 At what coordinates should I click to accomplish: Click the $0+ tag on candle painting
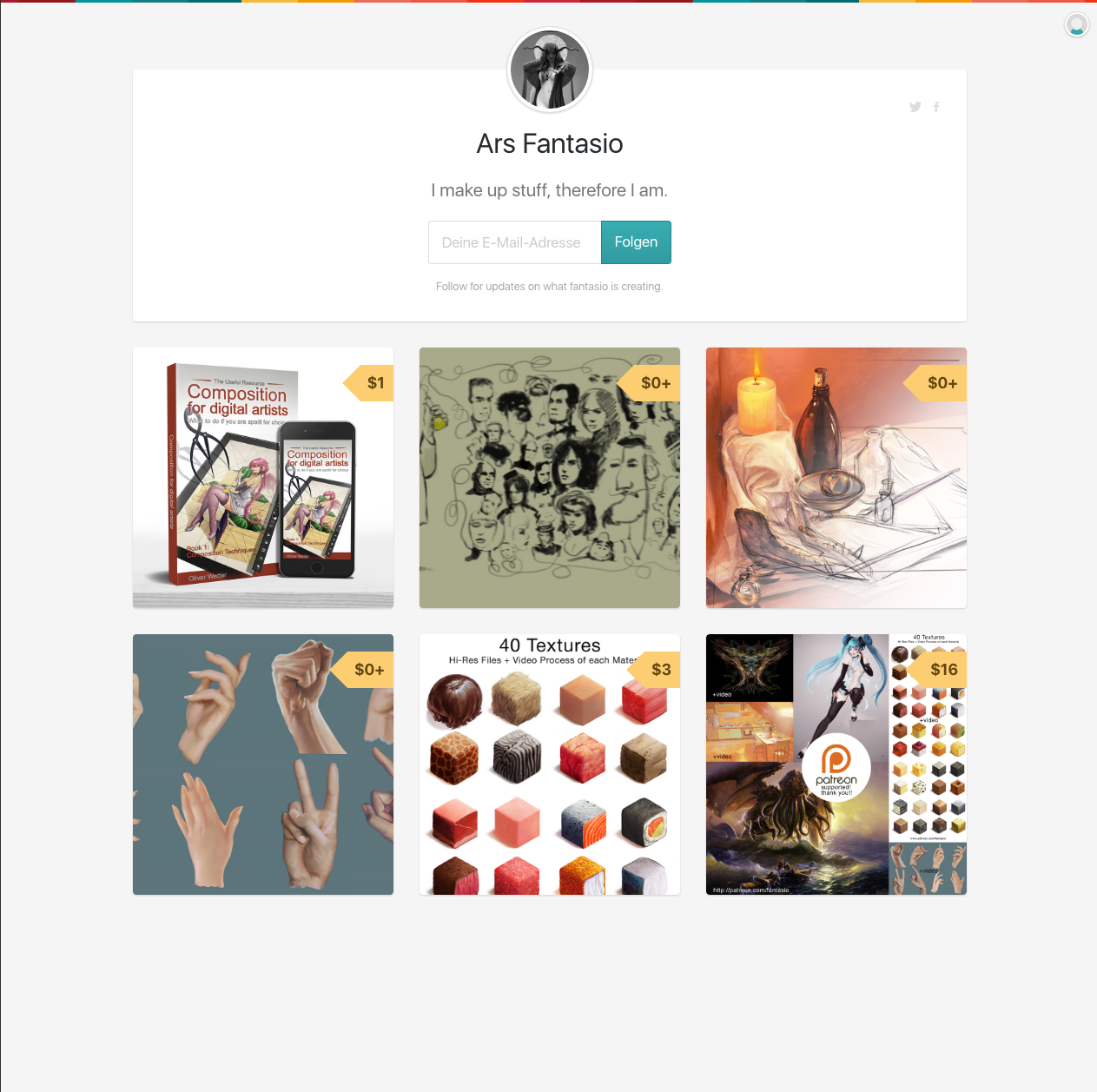(935, 383)
